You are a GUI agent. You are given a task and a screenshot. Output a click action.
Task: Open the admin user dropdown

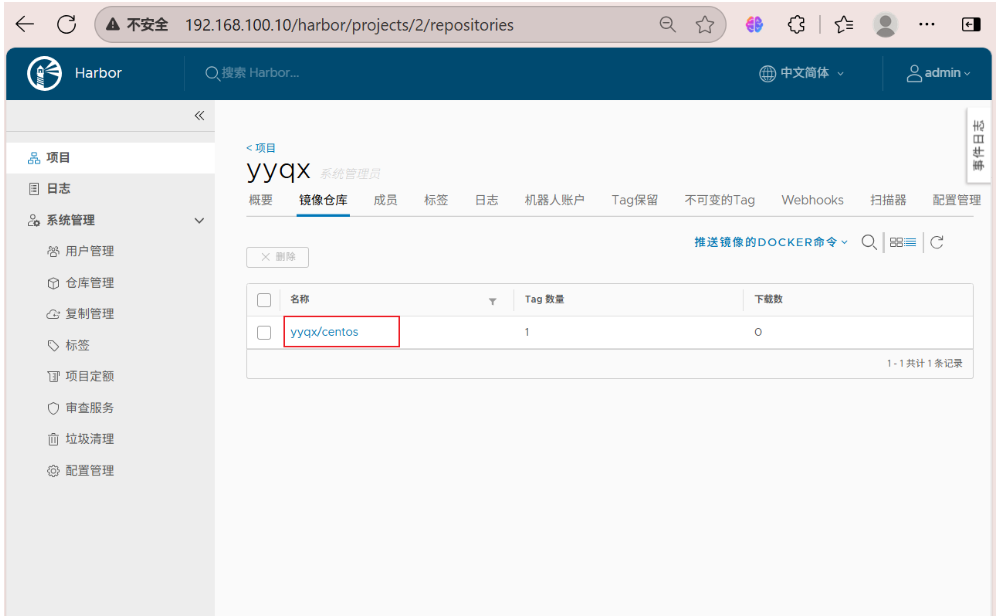tap(939, 73)
